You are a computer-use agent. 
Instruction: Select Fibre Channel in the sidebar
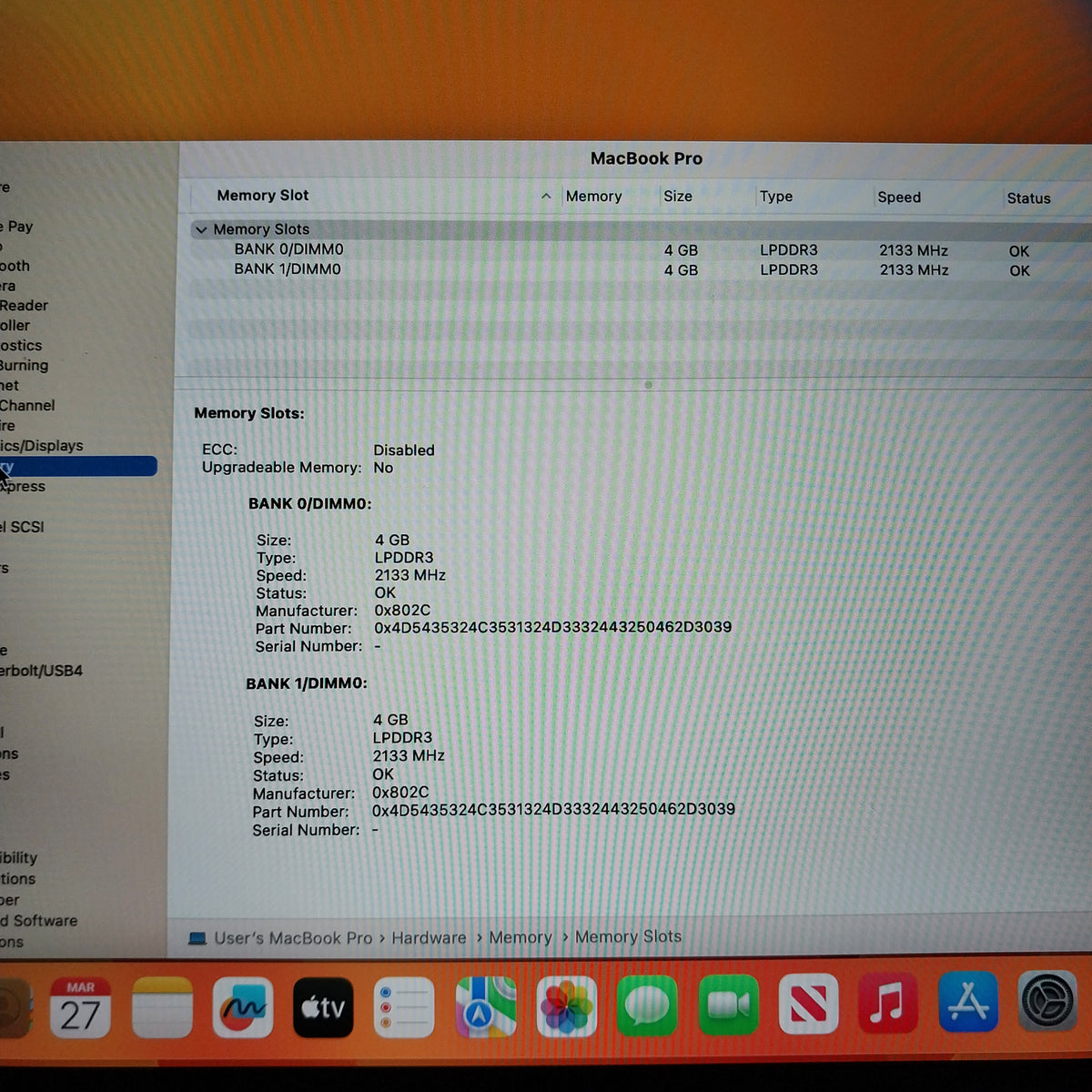coord(27,406)
